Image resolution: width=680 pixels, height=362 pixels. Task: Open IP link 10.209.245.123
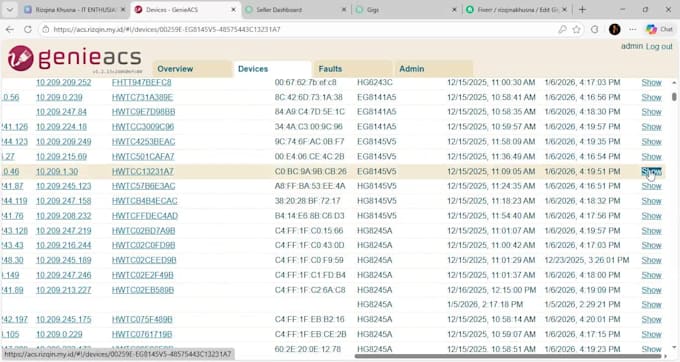64,186
